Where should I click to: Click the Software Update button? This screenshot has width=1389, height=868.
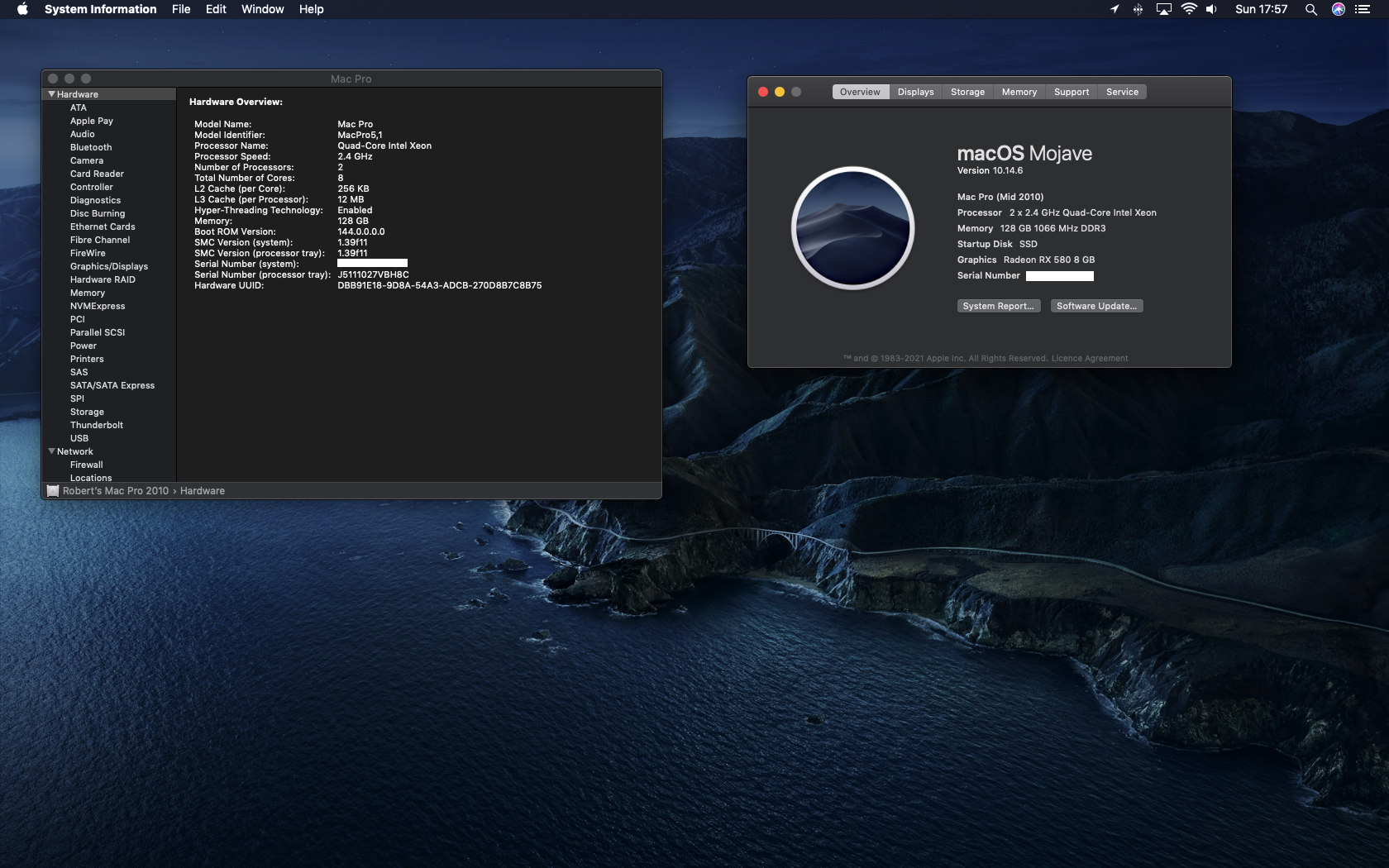click(1097, 306)
